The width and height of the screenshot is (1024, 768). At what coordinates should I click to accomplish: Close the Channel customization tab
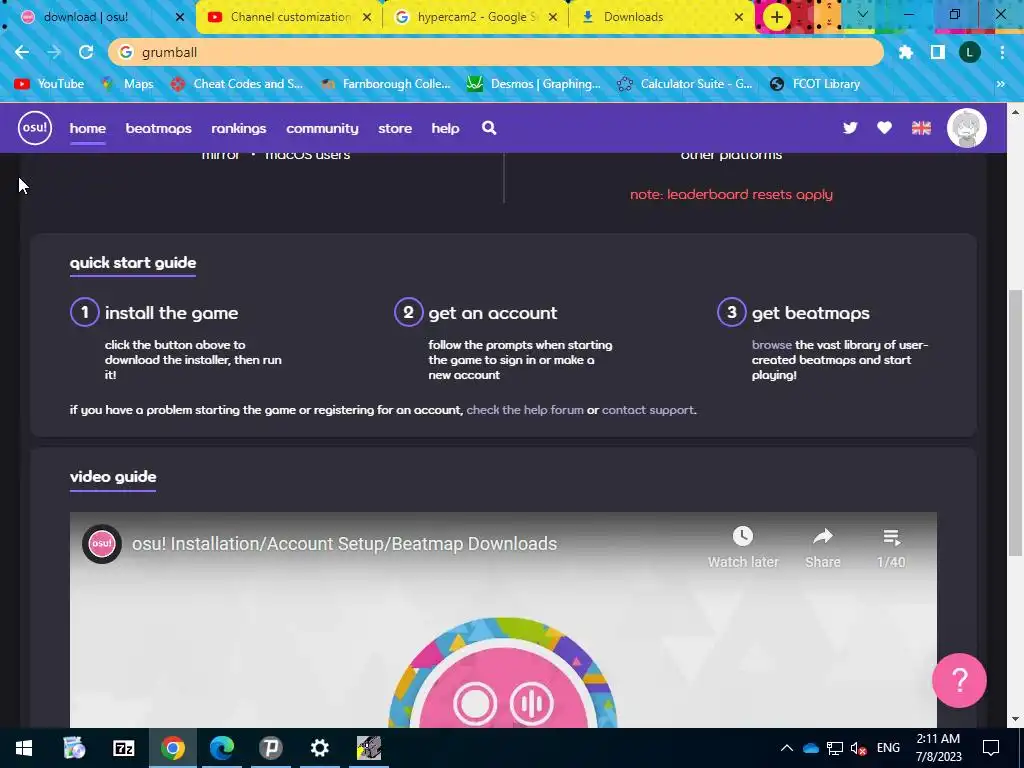click(367, 18)
